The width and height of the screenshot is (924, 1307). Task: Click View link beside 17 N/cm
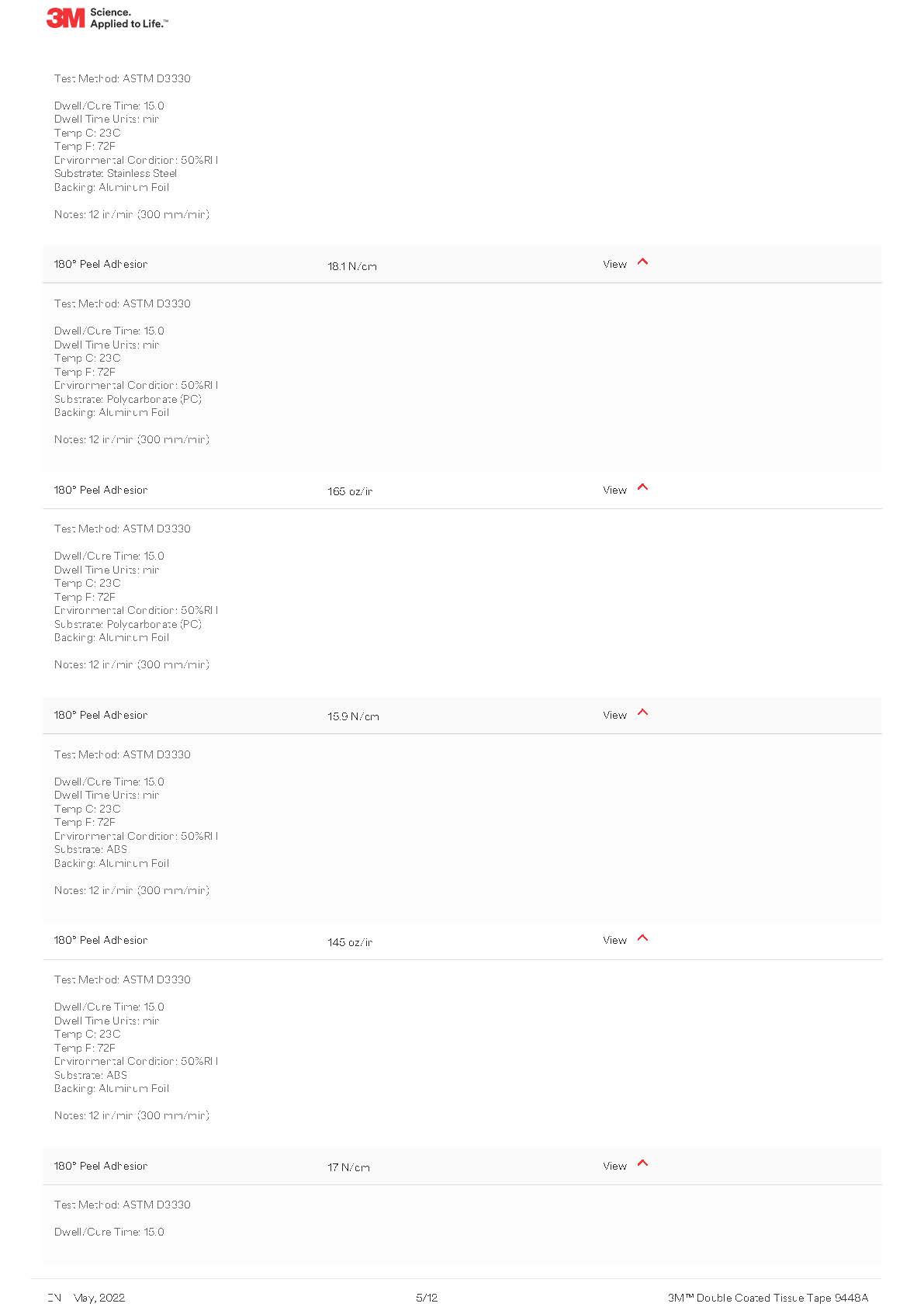[x=614, y=1167]
